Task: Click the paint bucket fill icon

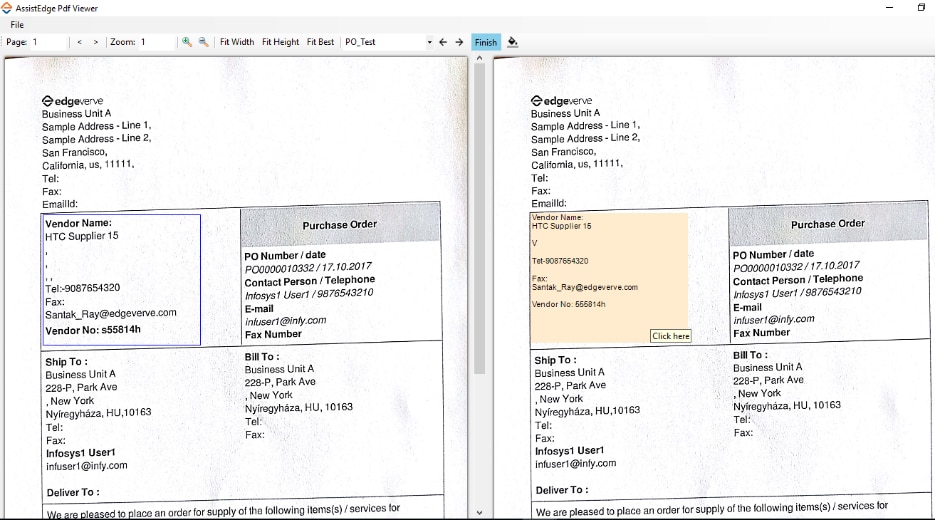Action: tap(513, 42)
